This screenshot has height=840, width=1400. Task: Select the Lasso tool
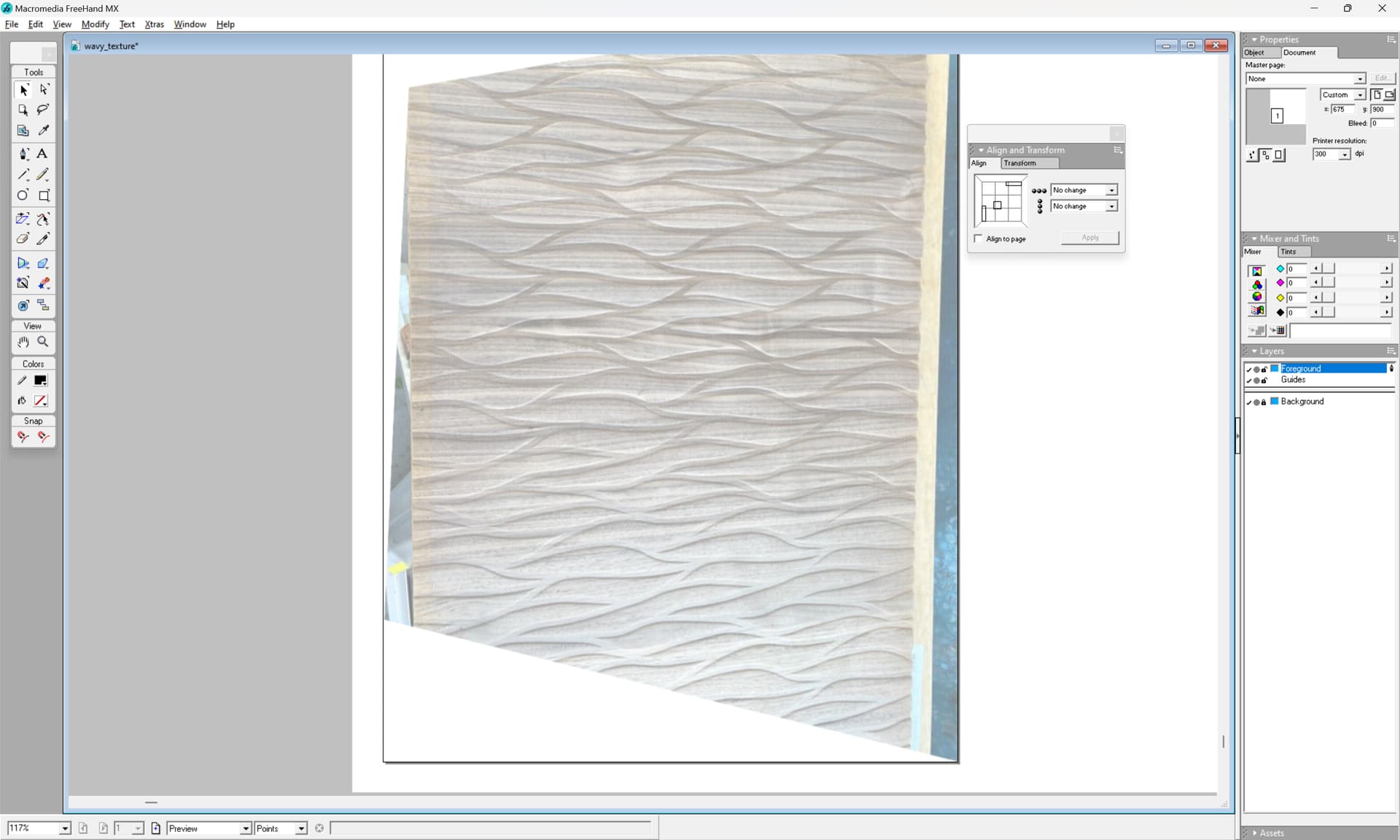tap(43, 110)
